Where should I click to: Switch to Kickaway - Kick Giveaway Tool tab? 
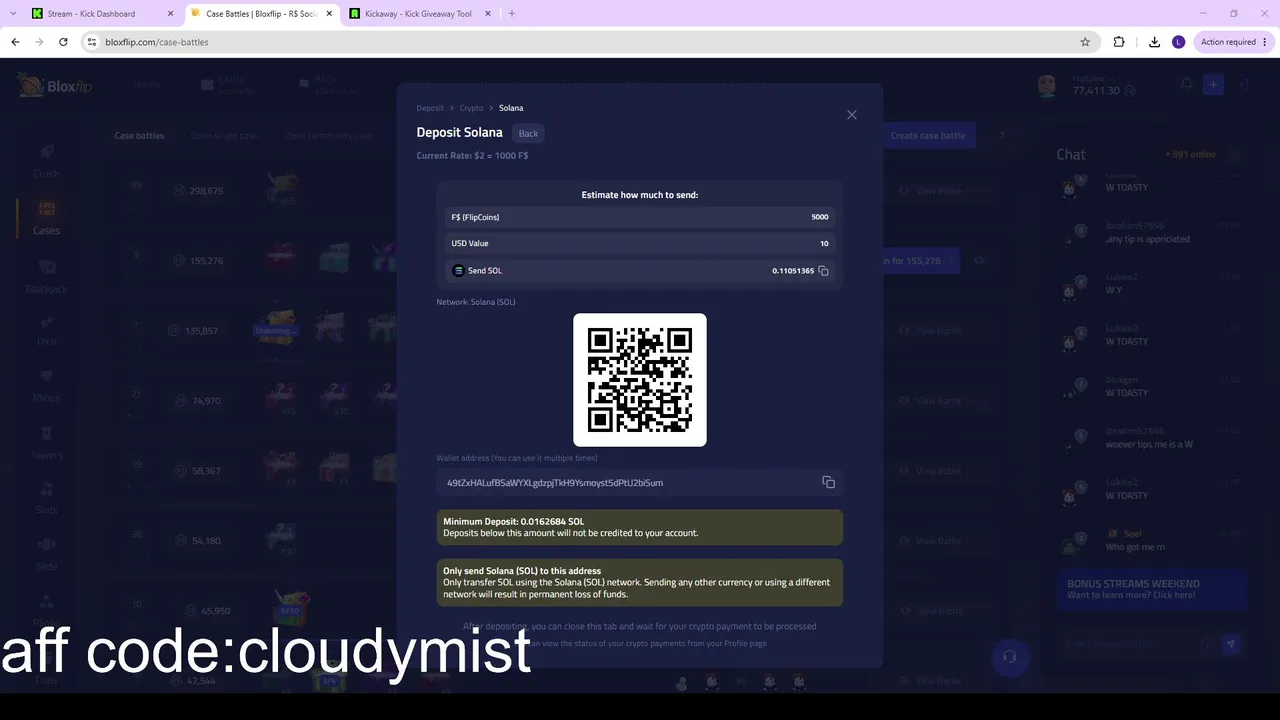[x=418, y=14]
